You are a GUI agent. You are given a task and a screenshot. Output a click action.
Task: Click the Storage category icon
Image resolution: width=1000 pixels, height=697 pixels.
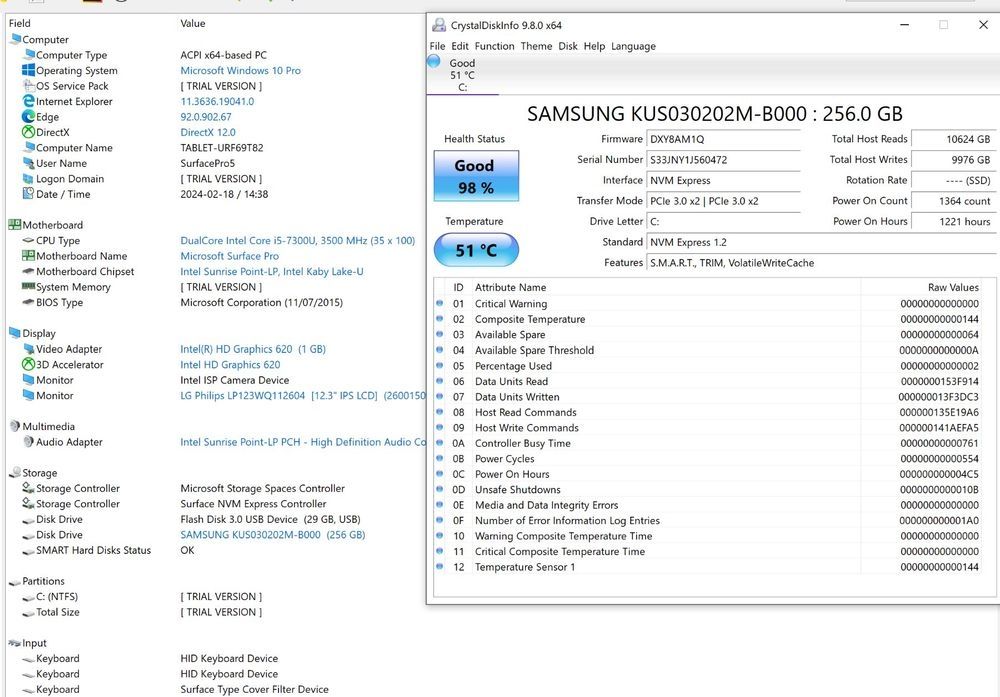[15, 473]
